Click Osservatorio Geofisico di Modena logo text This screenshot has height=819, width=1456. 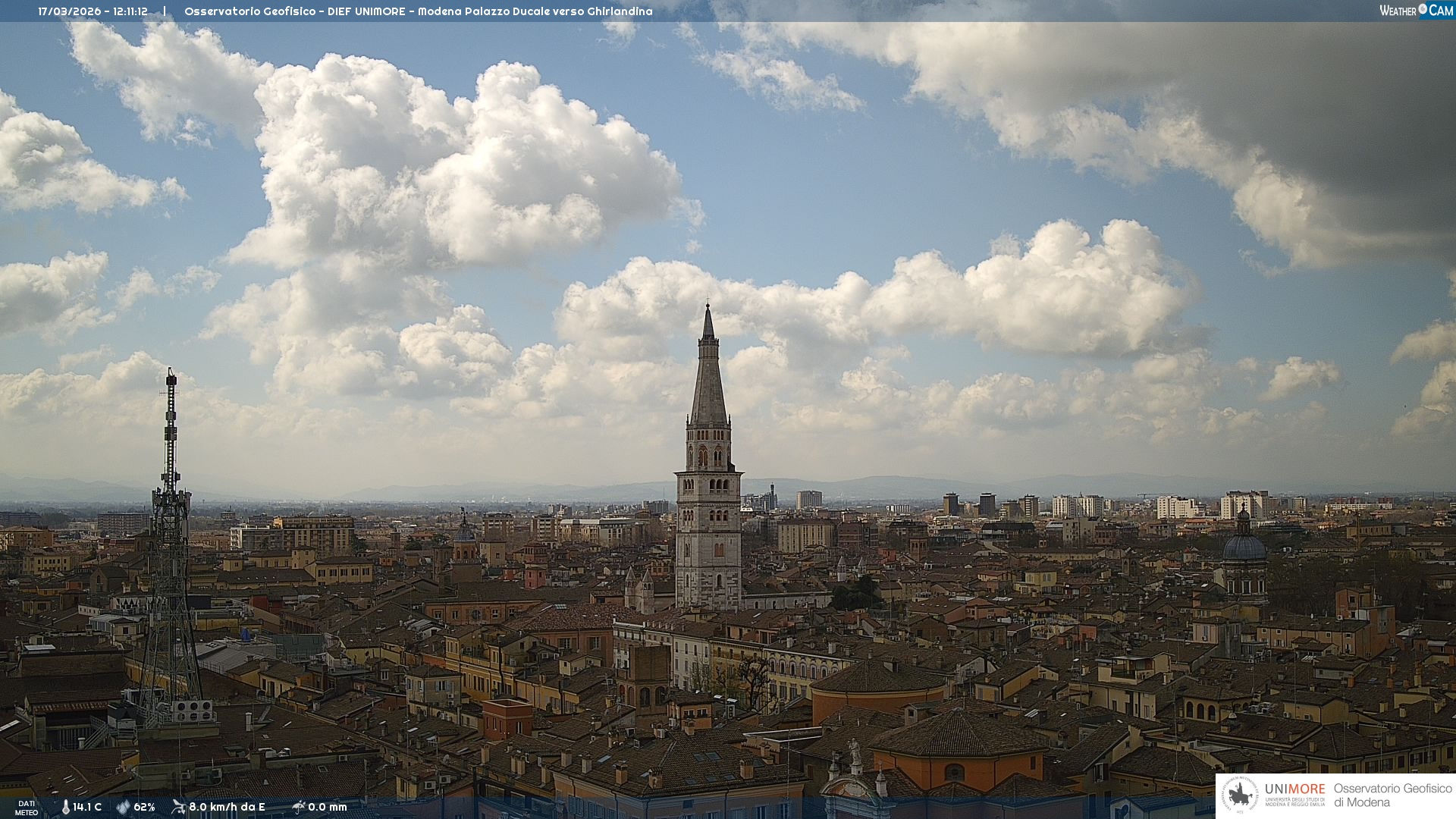tap(1392, 795)
